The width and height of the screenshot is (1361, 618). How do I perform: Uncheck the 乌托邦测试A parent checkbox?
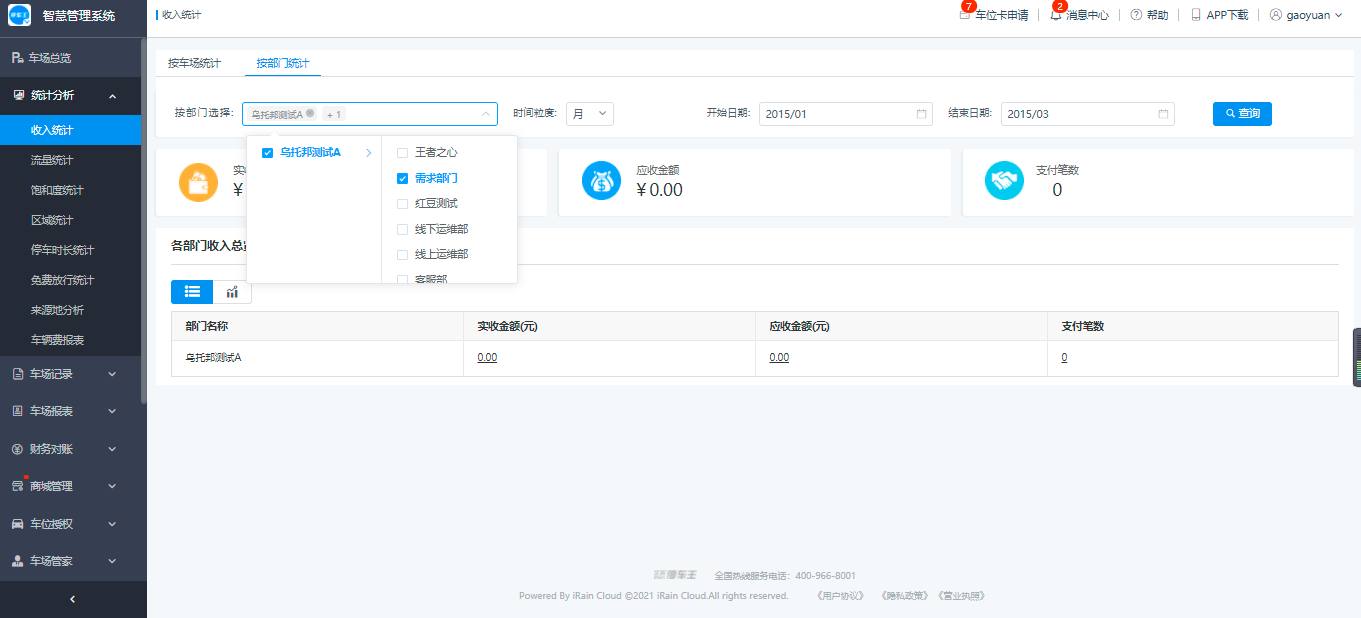coord(267,153)
